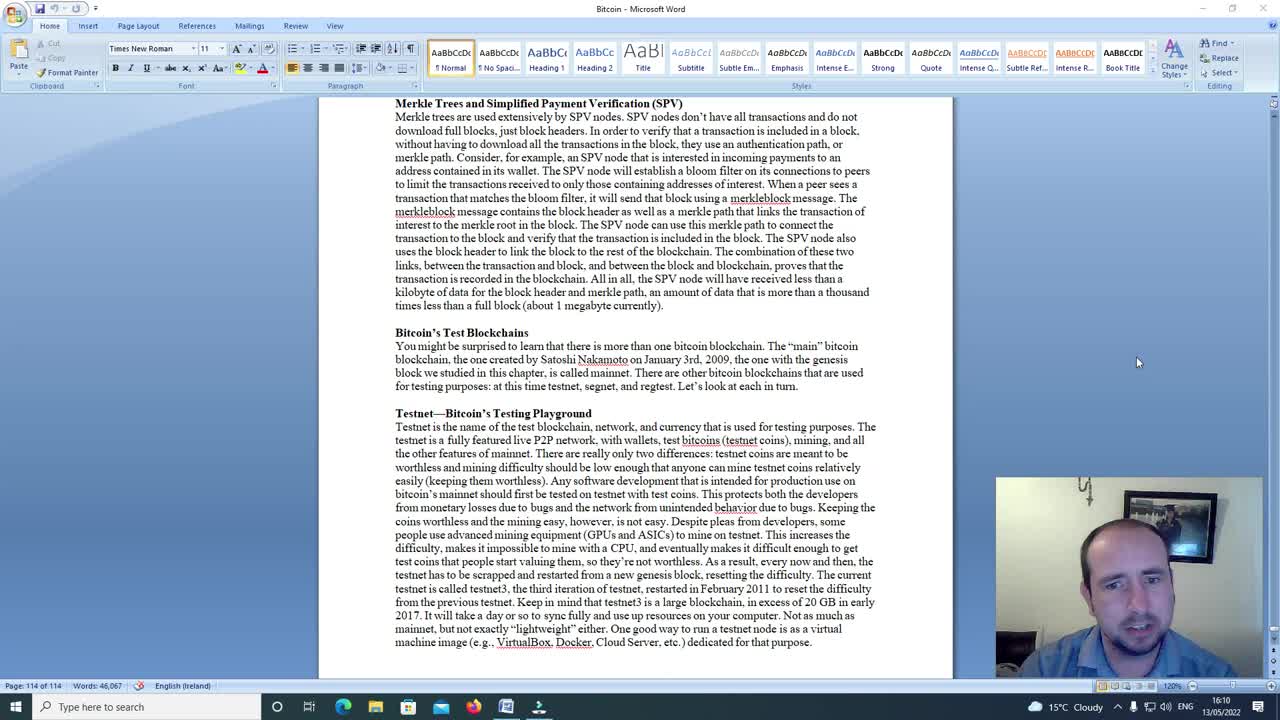Save the document from Quick Access toolbar
The width and height of the screenshot is (1280, 720).
(x=40, y=8)
